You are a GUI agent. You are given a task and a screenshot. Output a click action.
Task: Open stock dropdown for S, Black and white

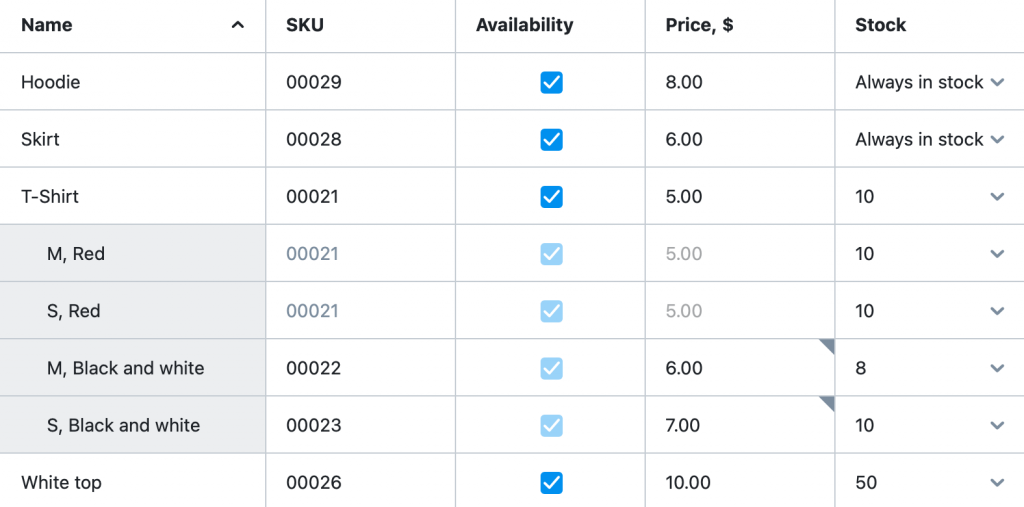click(x=997, y=425)
